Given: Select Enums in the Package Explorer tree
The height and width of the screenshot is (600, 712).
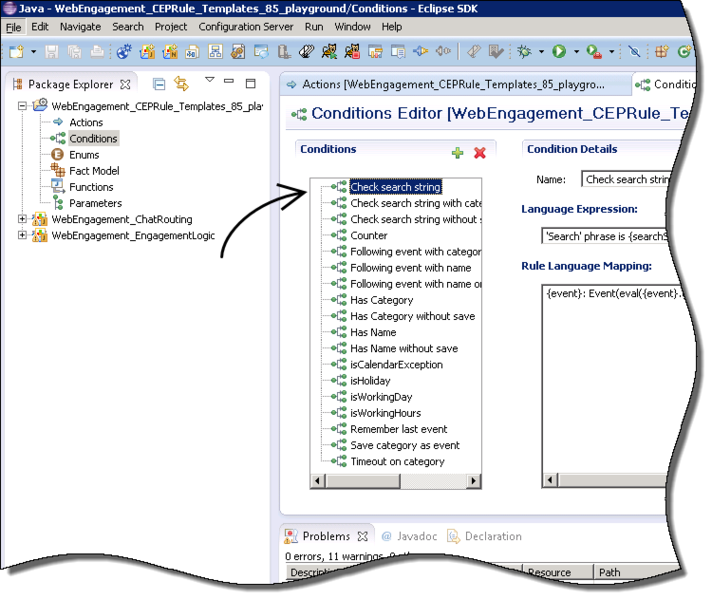Looking at the screenshot, I should point(84,155).
